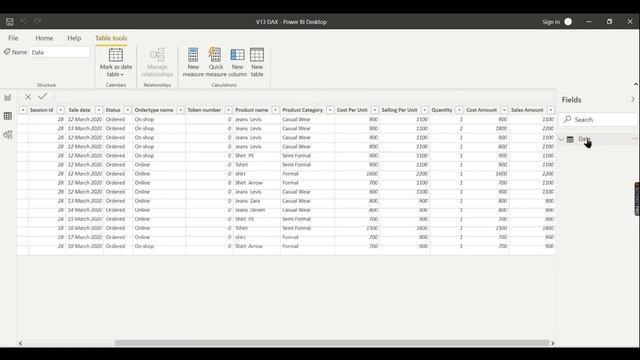
Task: Click Sign in link
Action: coord(551,22)
